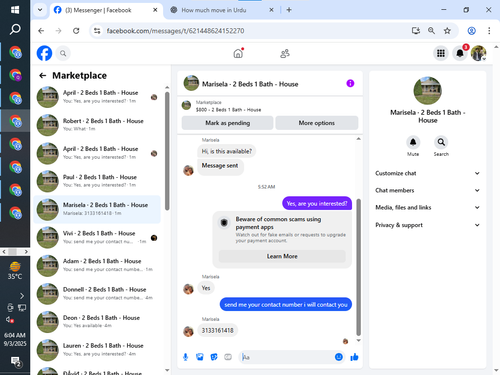500x375 pixels.
Task: Open the tab search dropdown in Chrome
Action: (40, 10)
